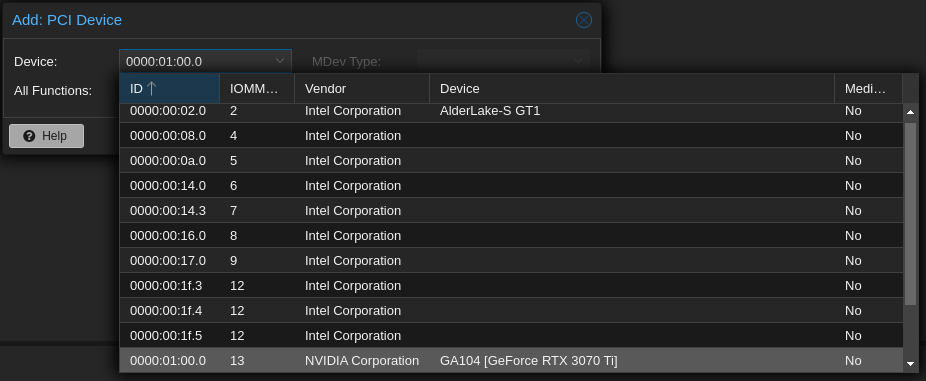Screen dimensions: 926x381
Task: Select device row 0000:00:1f.4
Action: (x=511, y=311)
